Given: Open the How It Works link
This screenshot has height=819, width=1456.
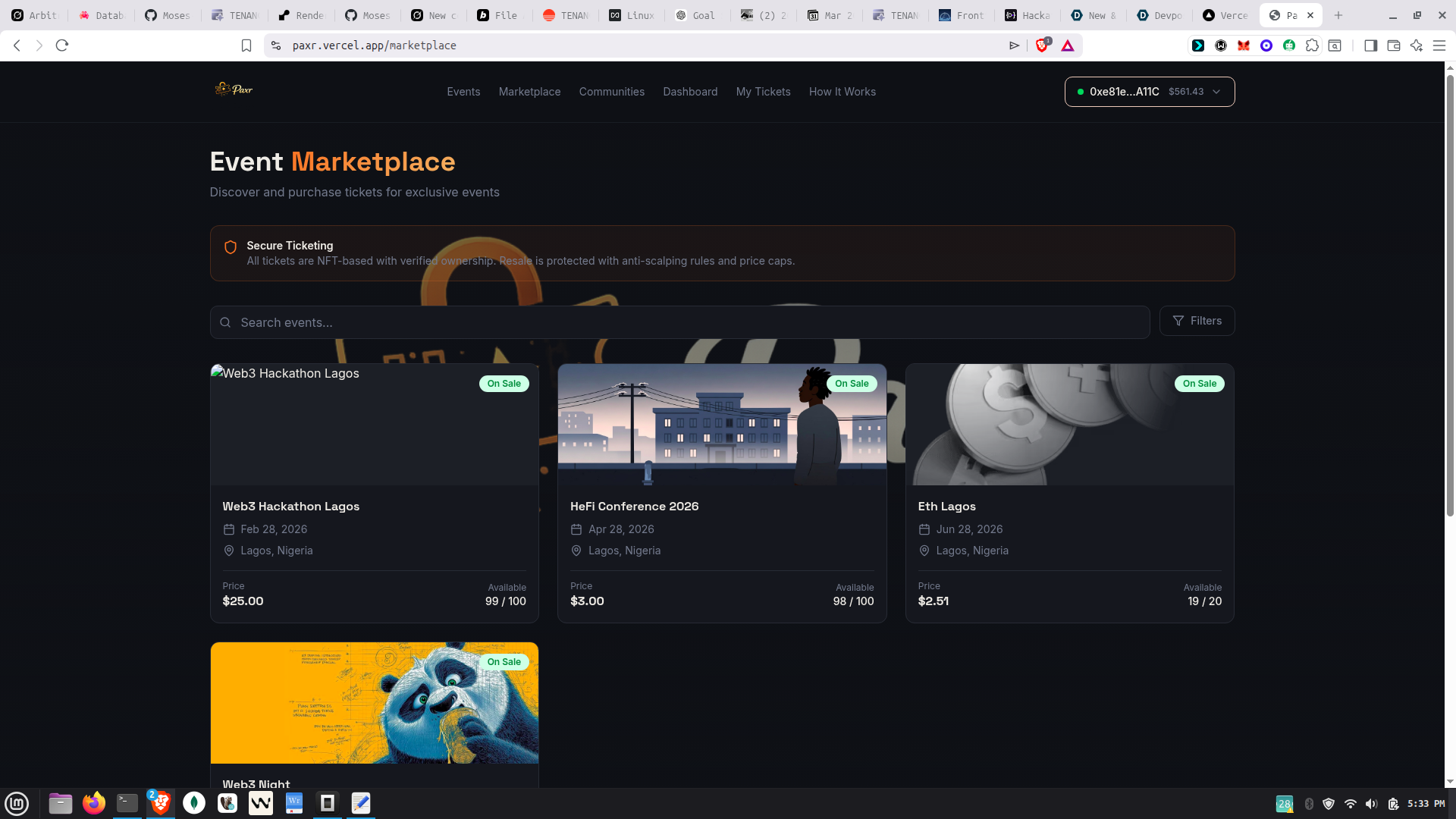Looking at the screenshot, I should pyautogui.click(x=842, y=92).
